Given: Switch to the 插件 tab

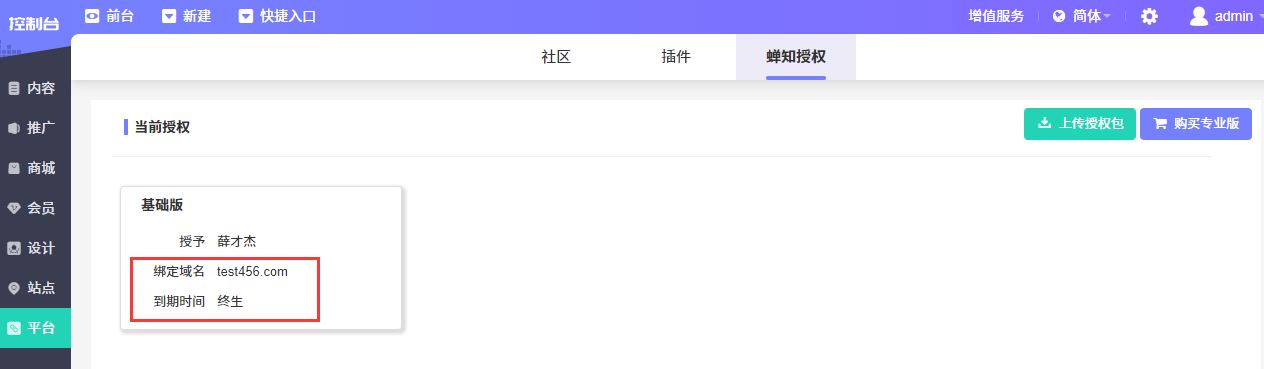Looking at the screenshot, I should click(676, 57).
